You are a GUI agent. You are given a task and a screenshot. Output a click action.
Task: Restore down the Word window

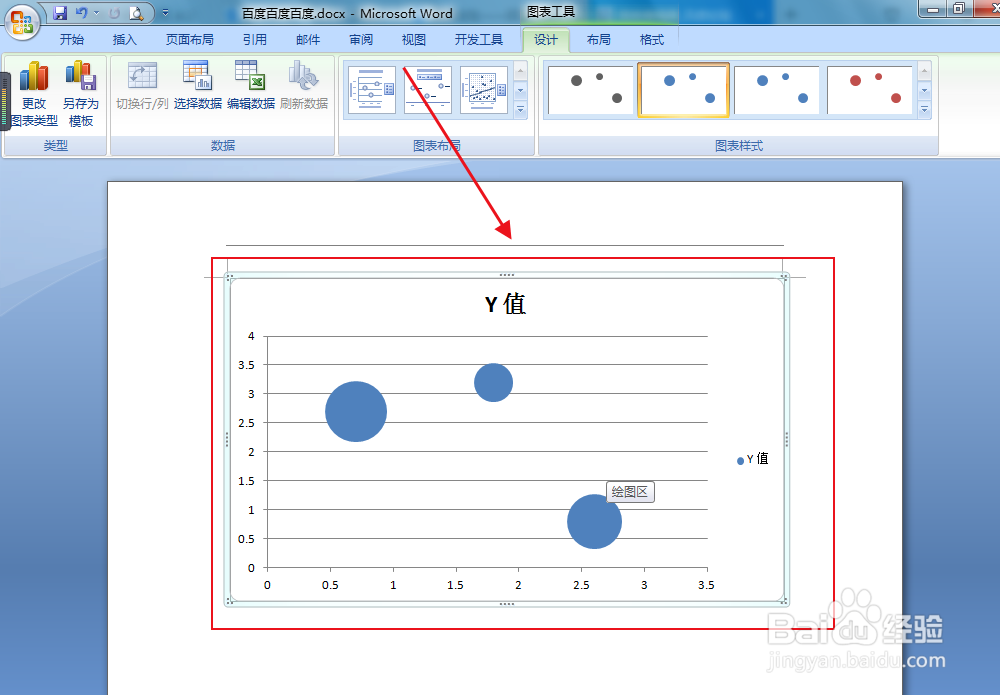click(958, 9)
